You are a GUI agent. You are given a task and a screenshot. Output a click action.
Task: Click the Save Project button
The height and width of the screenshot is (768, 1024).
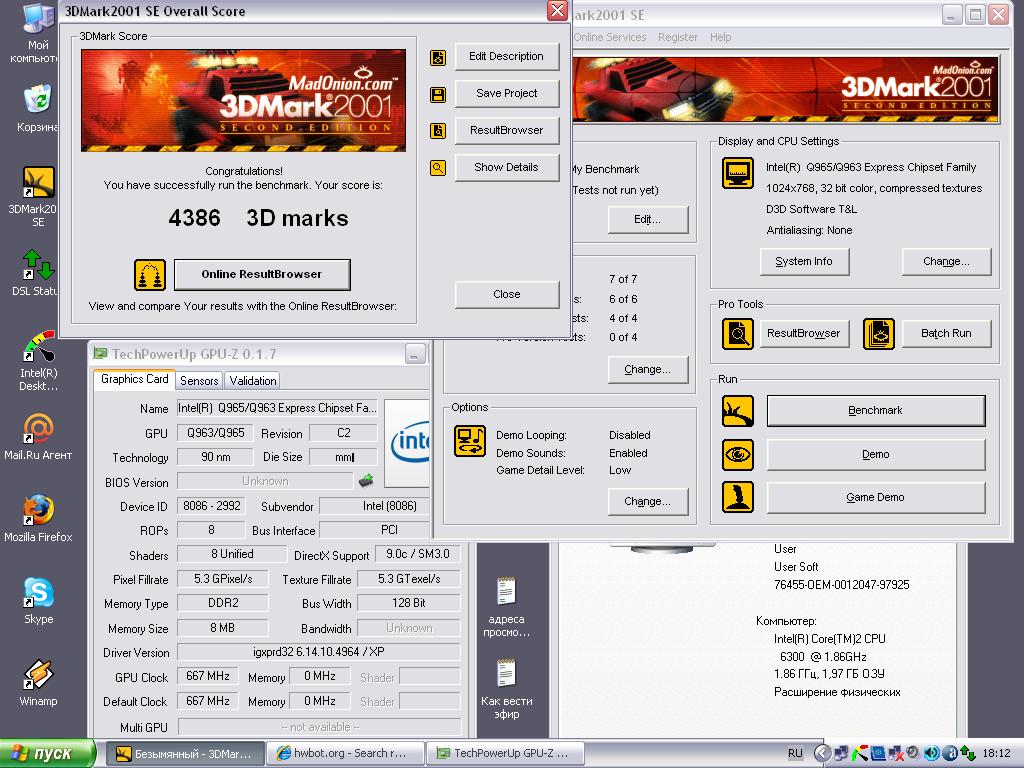click(x=507, y=93)
